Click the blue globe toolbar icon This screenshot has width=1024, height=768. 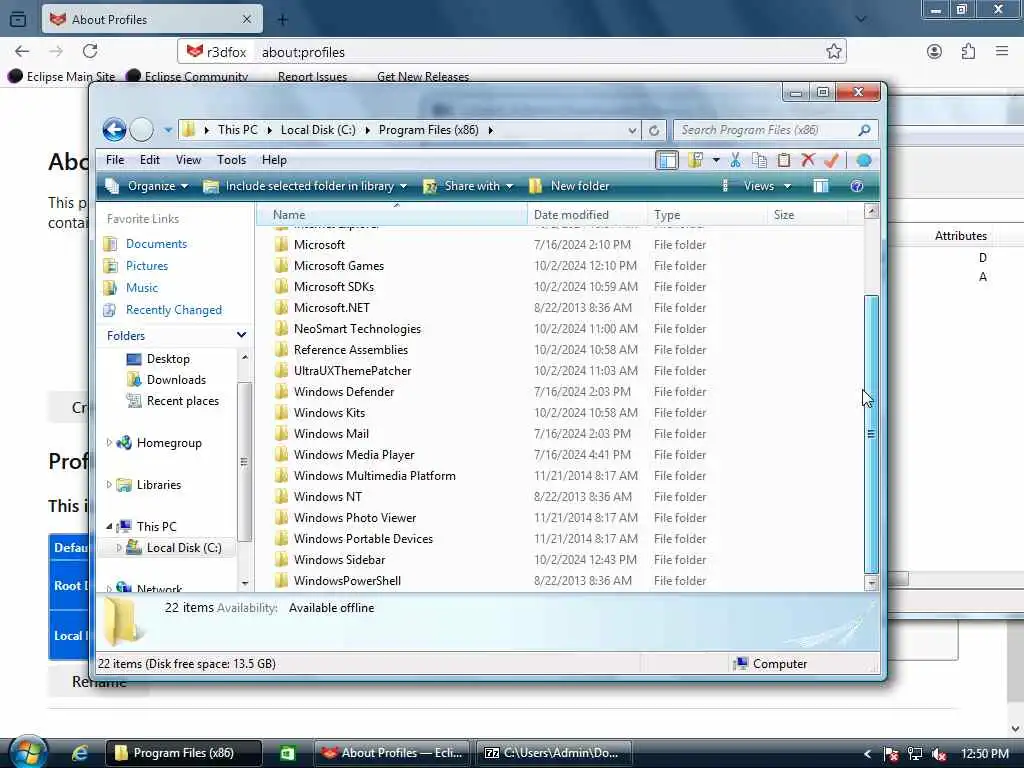click(863, 160)
